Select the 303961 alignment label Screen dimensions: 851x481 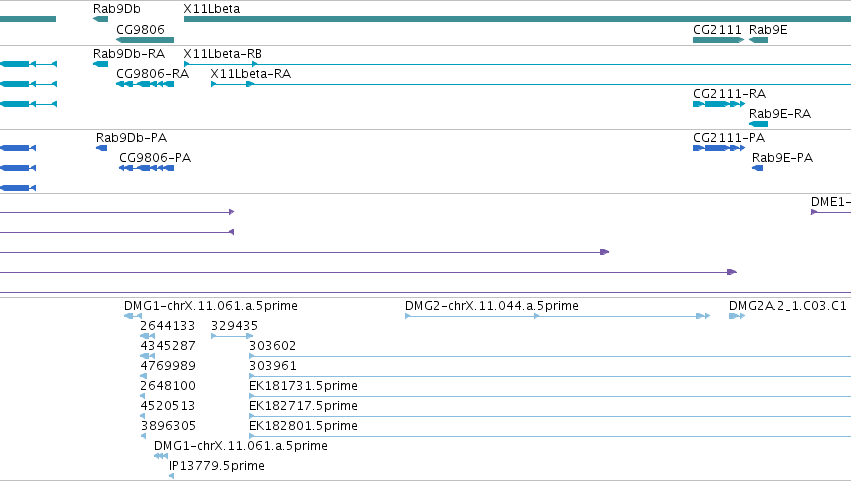click(272, 366)
